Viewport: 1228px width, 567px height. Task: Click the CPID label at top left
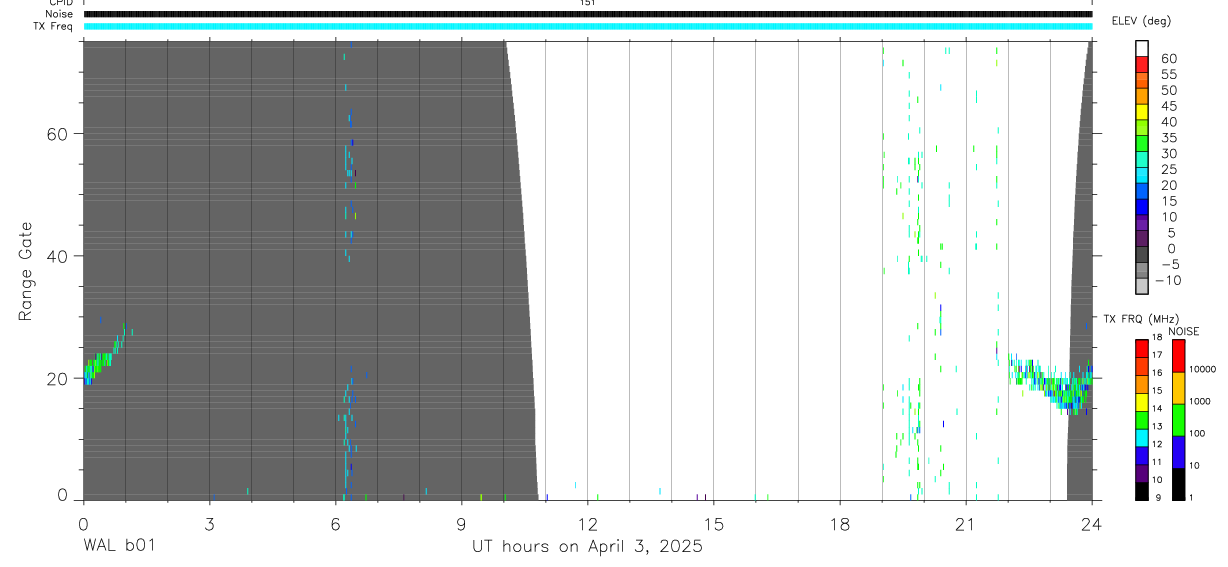[x=60, y=3]
